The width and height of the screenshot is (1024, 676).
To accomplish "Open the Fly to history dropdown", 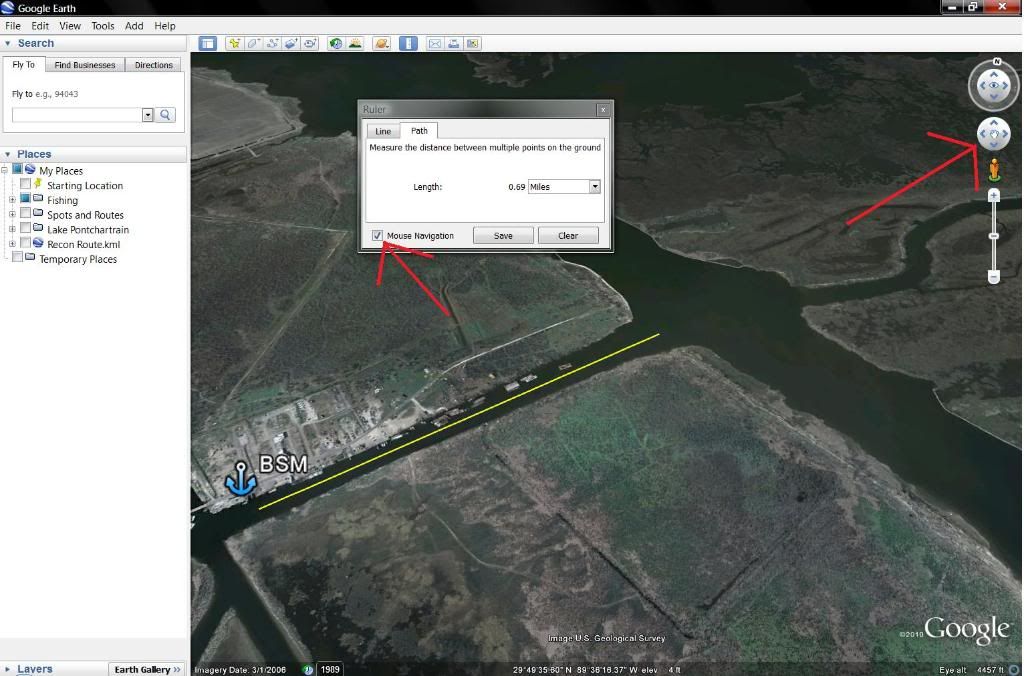I will pos(148,115).
